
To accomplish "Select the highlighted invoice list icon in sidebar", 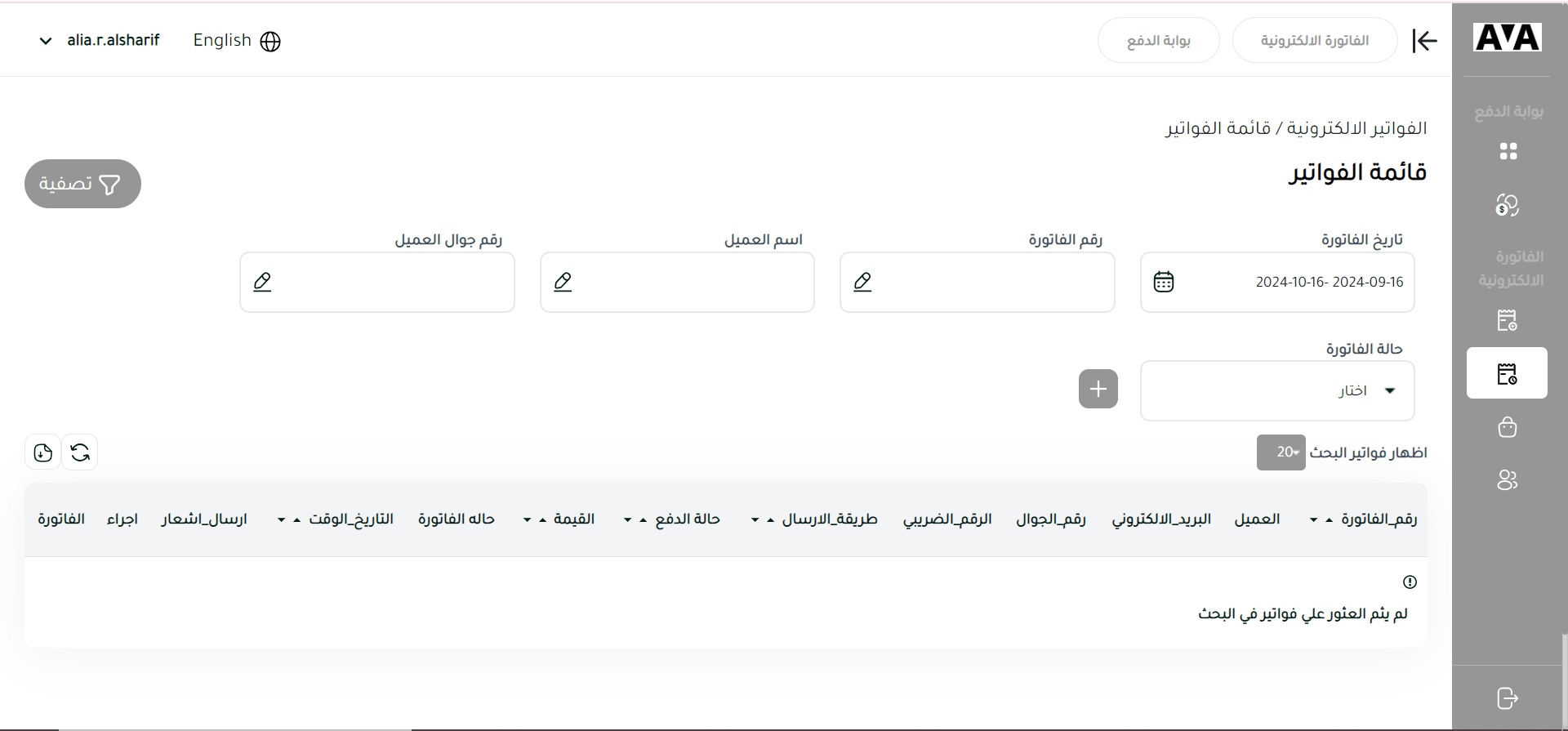I will (x=1507, y=373).
